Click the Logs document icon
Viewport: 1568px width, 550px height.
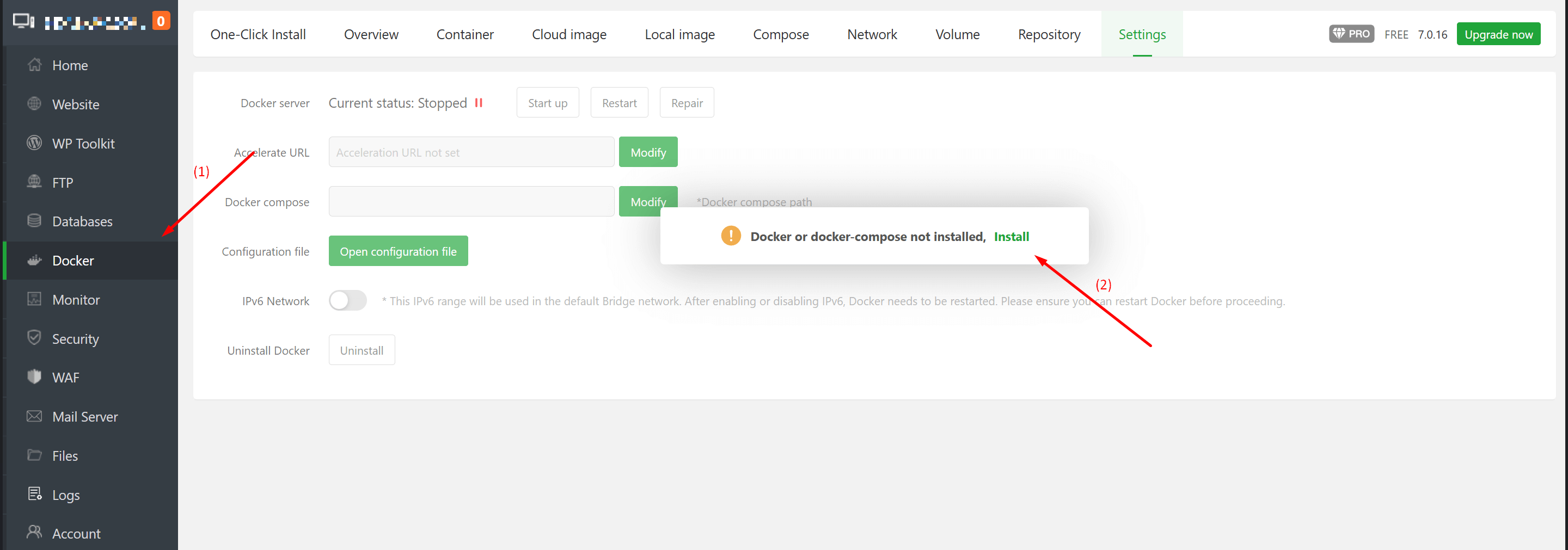point(35,494)
